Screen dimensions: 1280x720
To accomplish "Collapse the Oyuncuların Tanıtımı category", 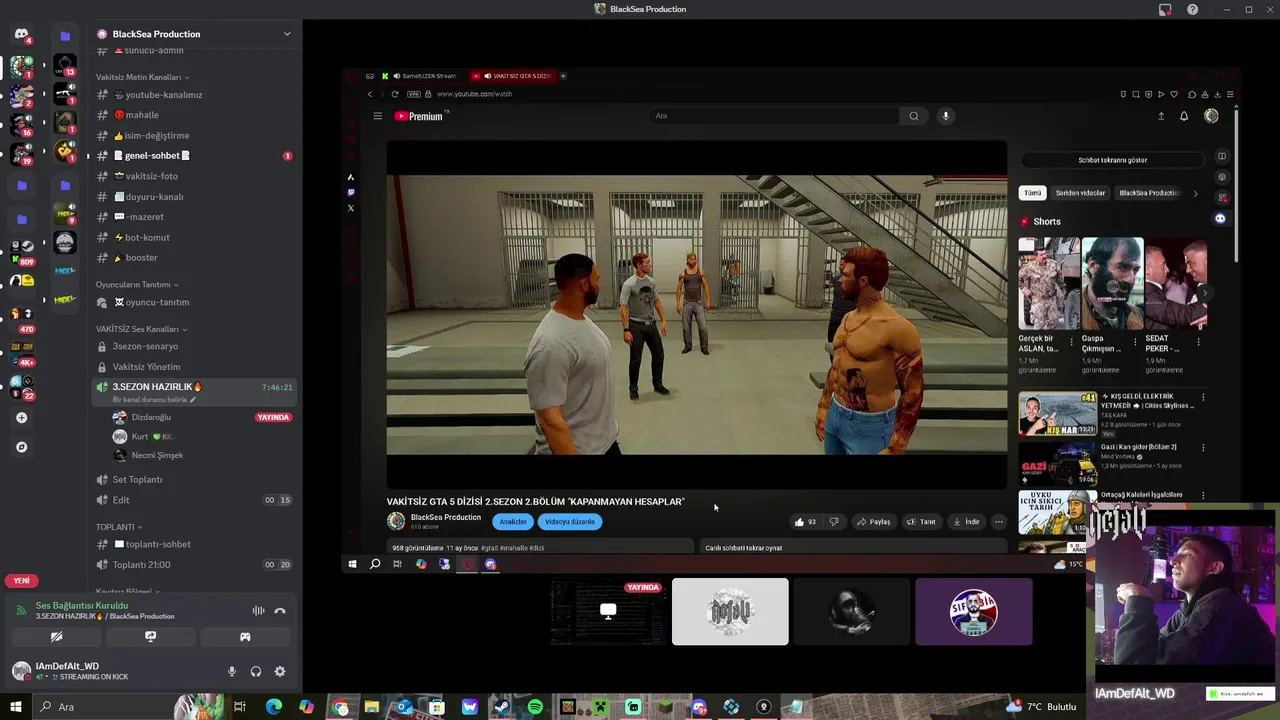I will [137, 285].
